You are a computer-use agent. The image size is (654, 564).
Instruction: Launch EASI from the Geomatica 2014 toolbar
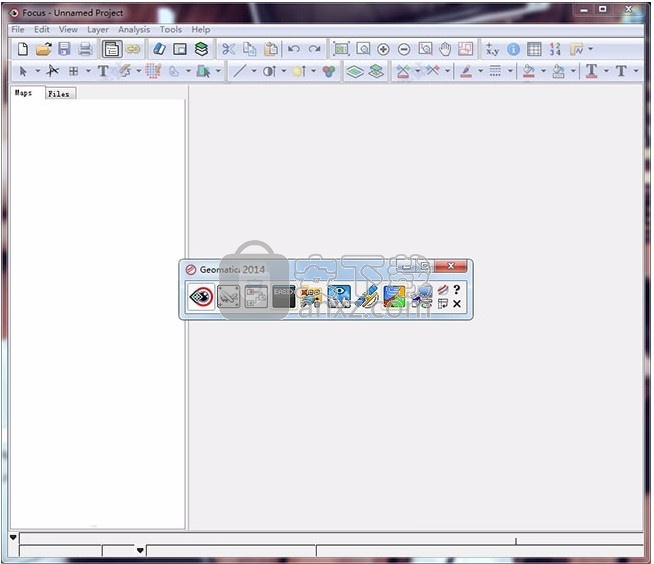tap(284, 297)
